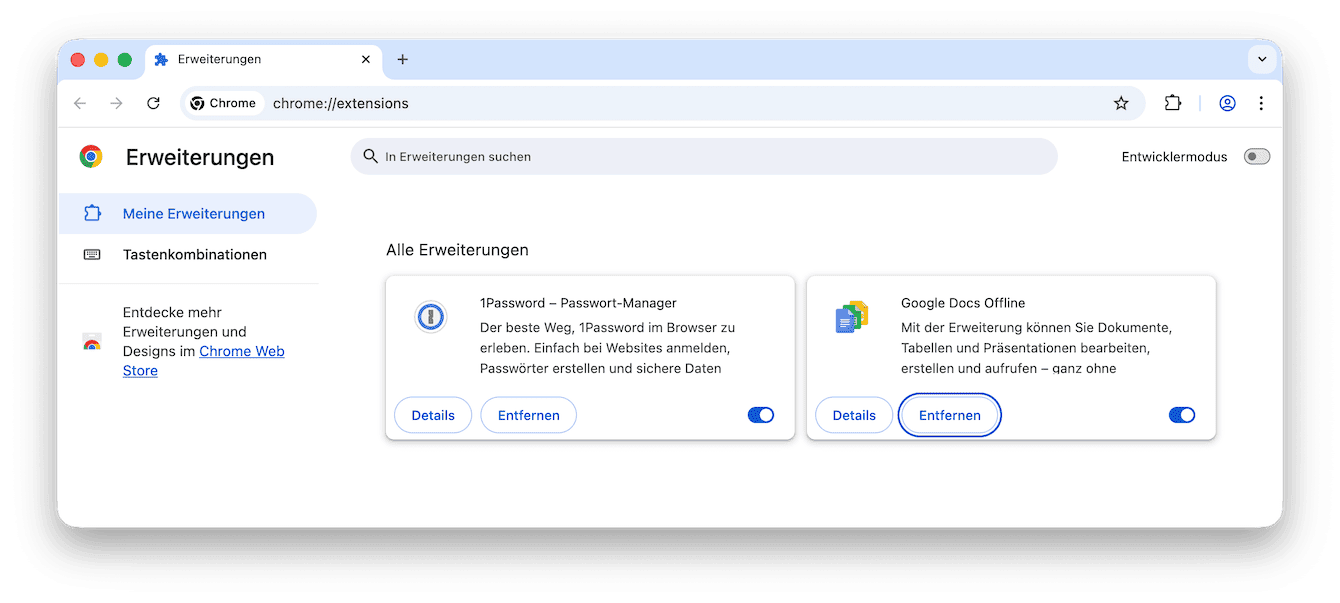Viewport: 1340px width, 603px height.
Task: Click the Chrome logo beside Erweiterungen heading
Action: pos(91,156)
